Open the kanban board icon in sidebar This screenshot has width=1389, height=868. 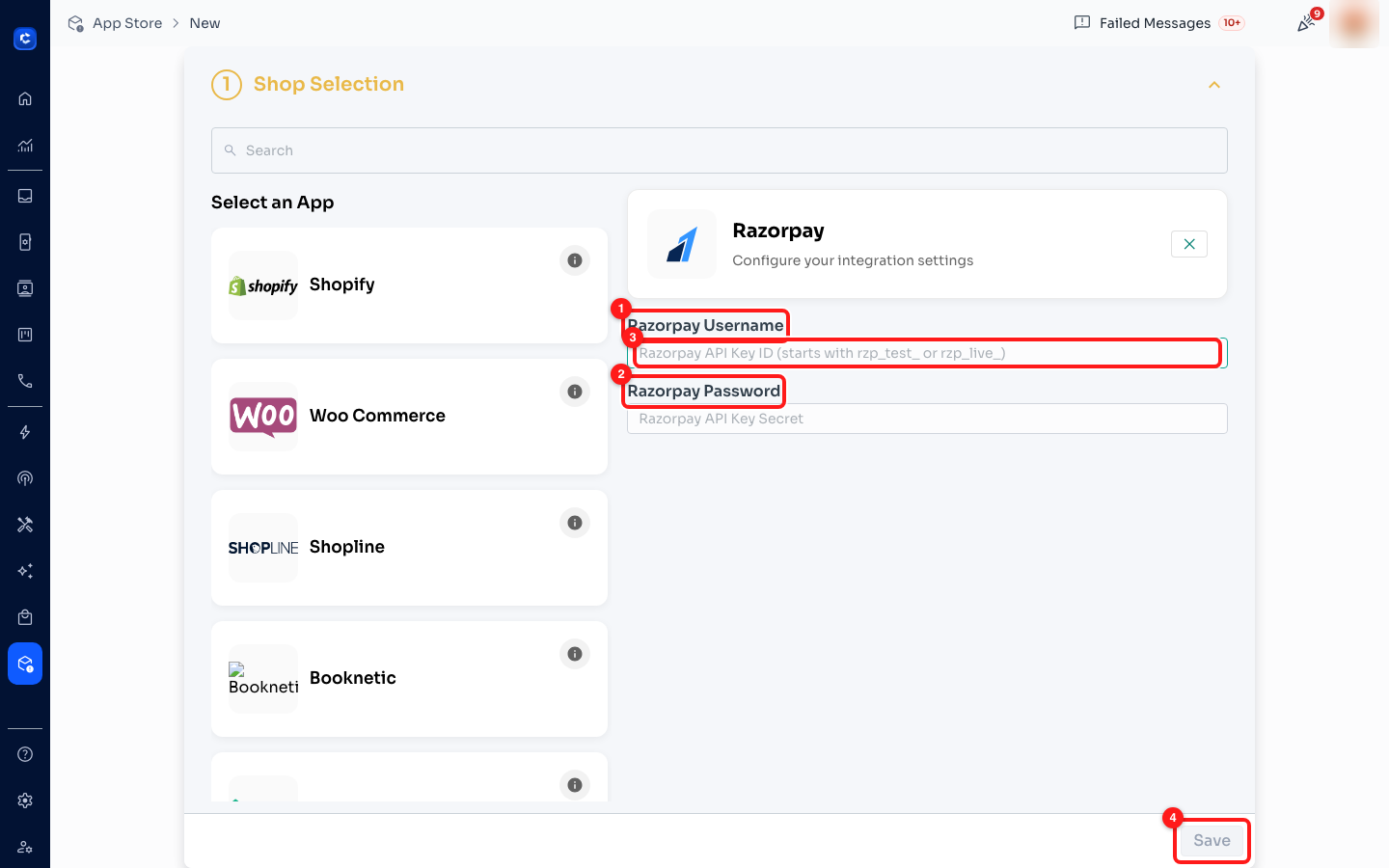point(25,335)
